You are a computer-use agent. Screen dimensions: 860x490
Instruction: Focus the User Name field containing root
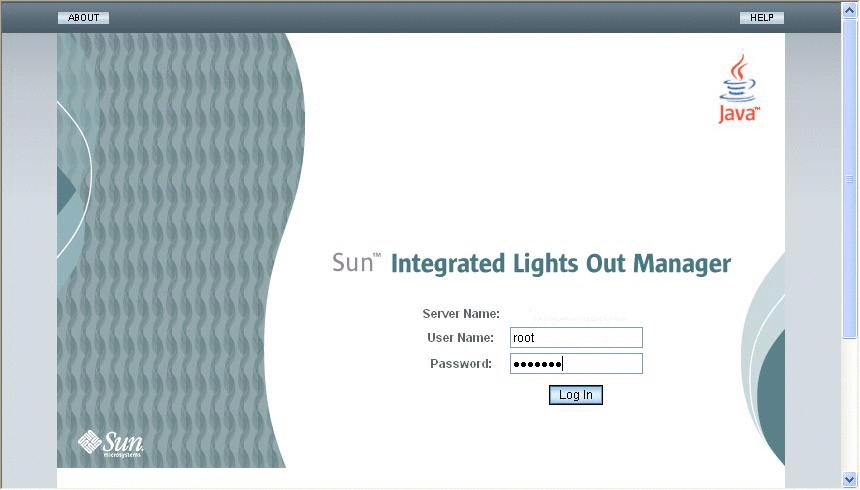click(x=576, y=337)
